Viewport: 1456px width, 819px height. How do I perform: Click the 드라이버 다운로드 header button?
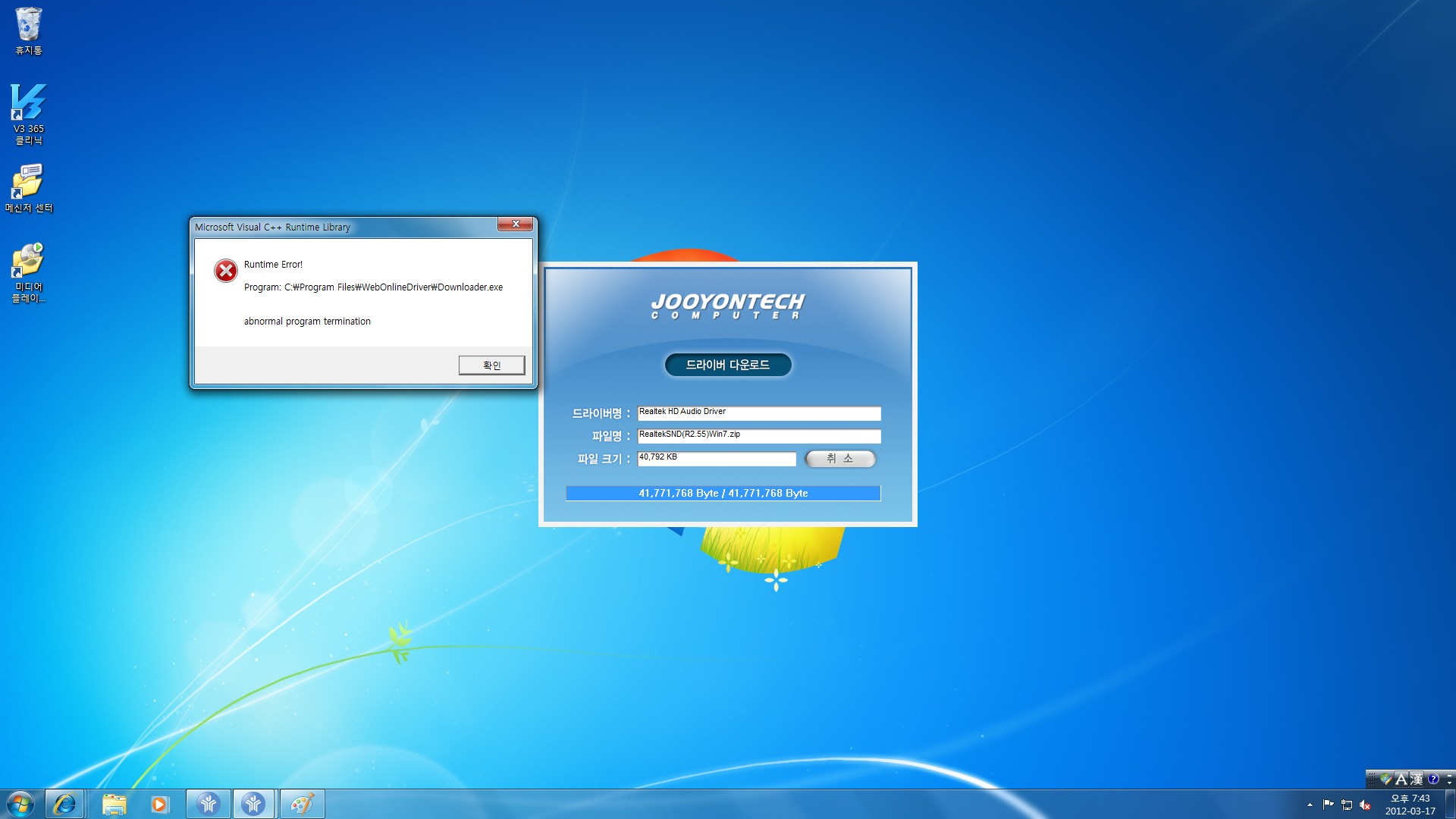(728, 365)
